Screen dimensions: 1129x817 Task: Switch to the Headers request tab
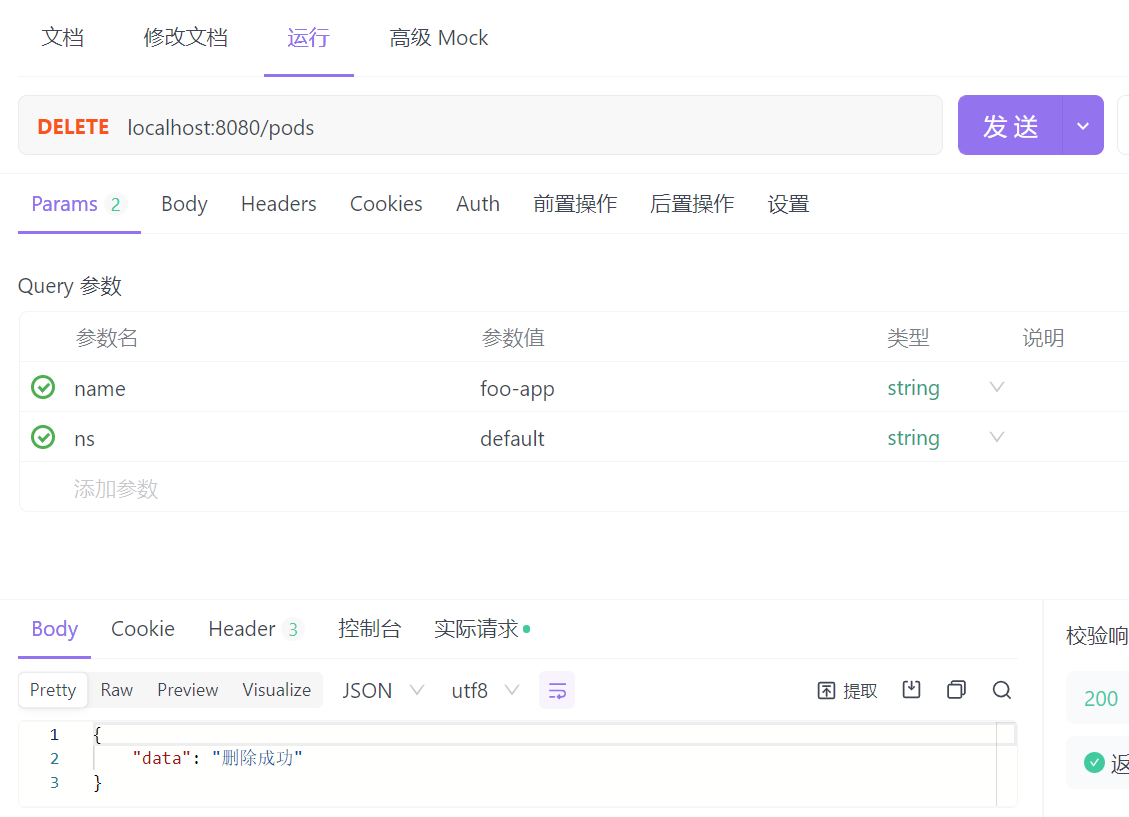278,204
